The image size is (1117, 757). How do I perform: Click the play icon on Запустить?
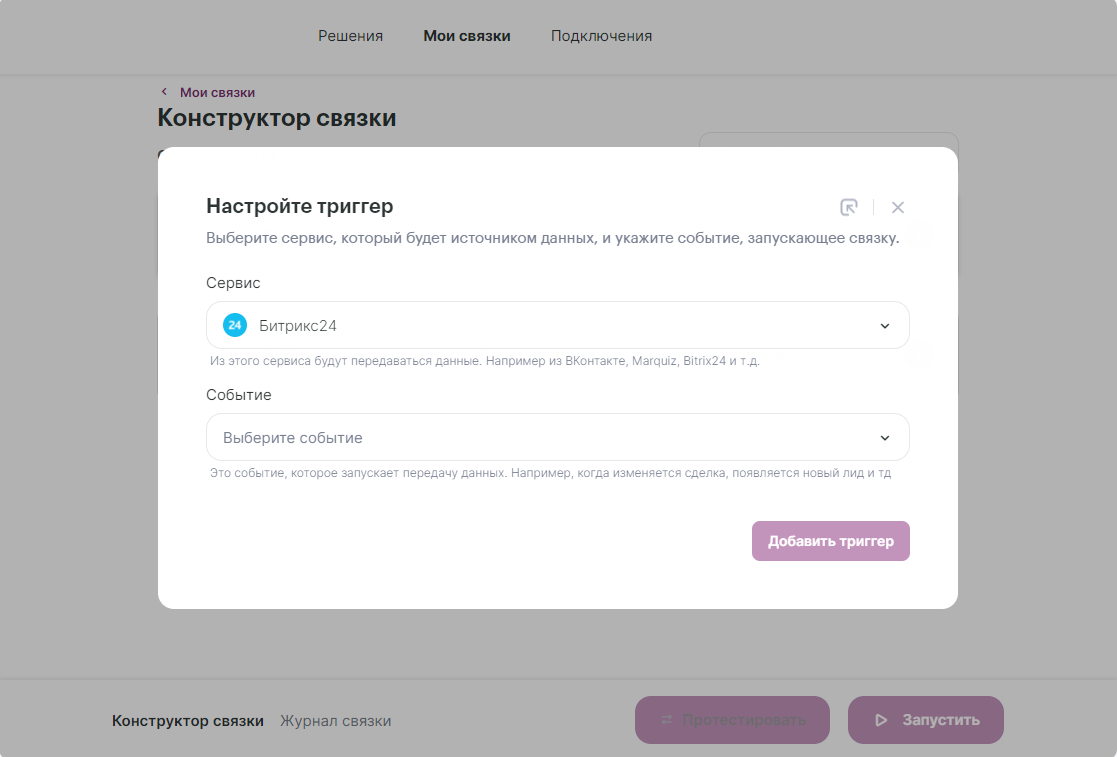point(881,720)
